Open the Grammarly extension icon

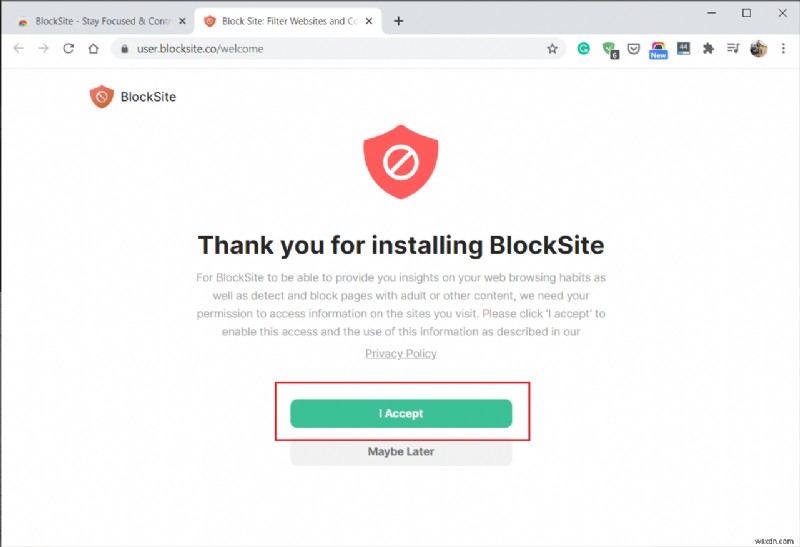coord(584,48)
